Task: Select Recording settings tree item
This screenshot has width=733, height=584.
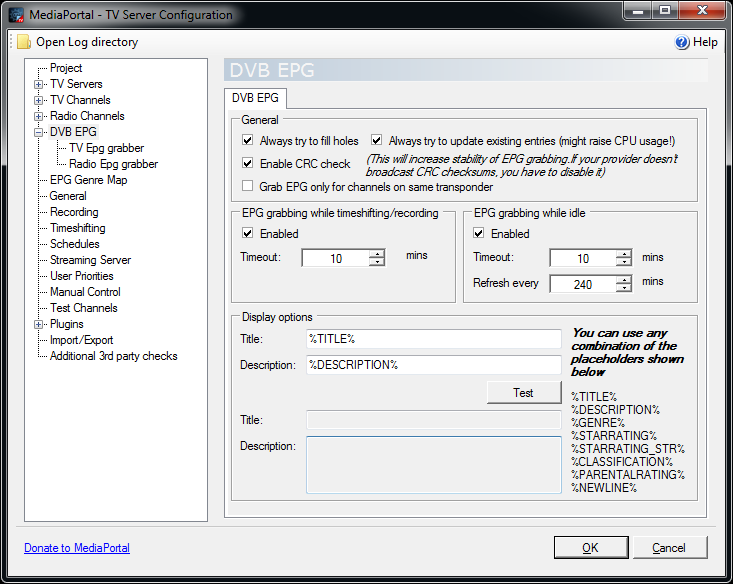Action: pos(74,212)
